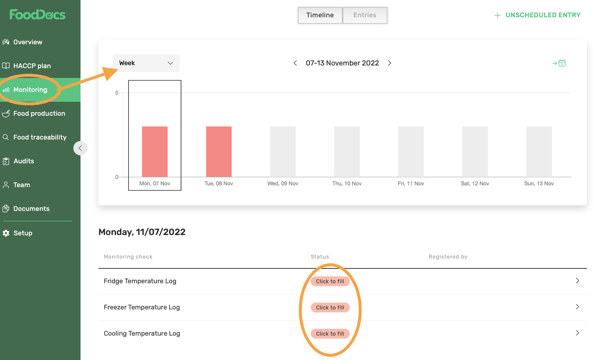
Task: Go to Food production
Action: pos(39,114)
